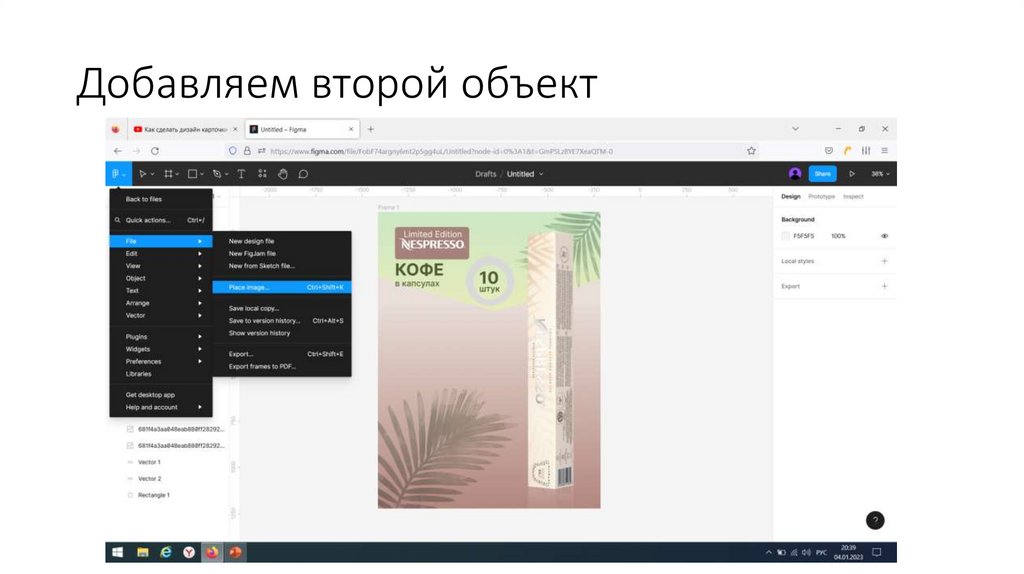Open a new browser tab
This screenshot has width=1024, height=574.
coord(370,129)
